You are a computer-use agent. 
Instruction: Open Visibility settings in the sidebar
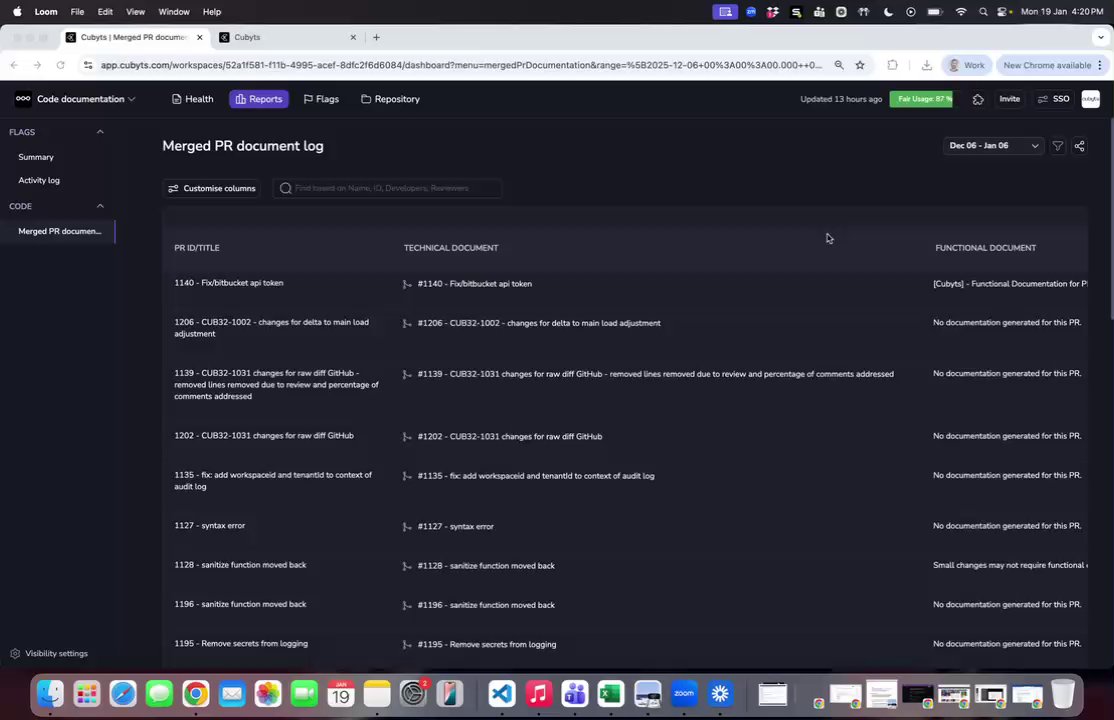tap(49, 653)
